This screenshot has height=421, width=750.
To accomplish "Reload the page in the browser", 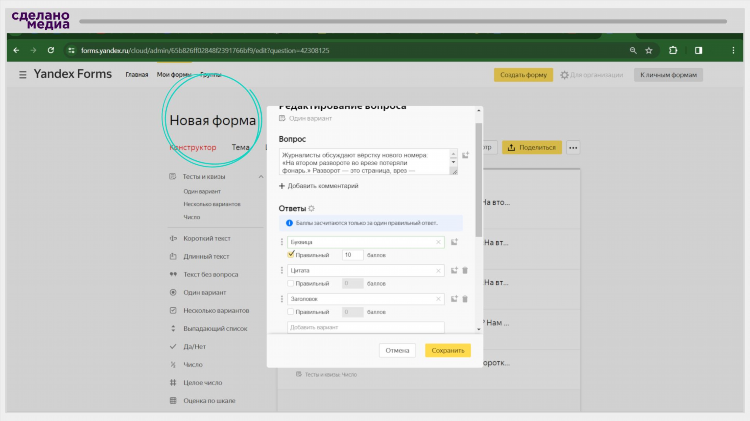I will click(51, 50).
